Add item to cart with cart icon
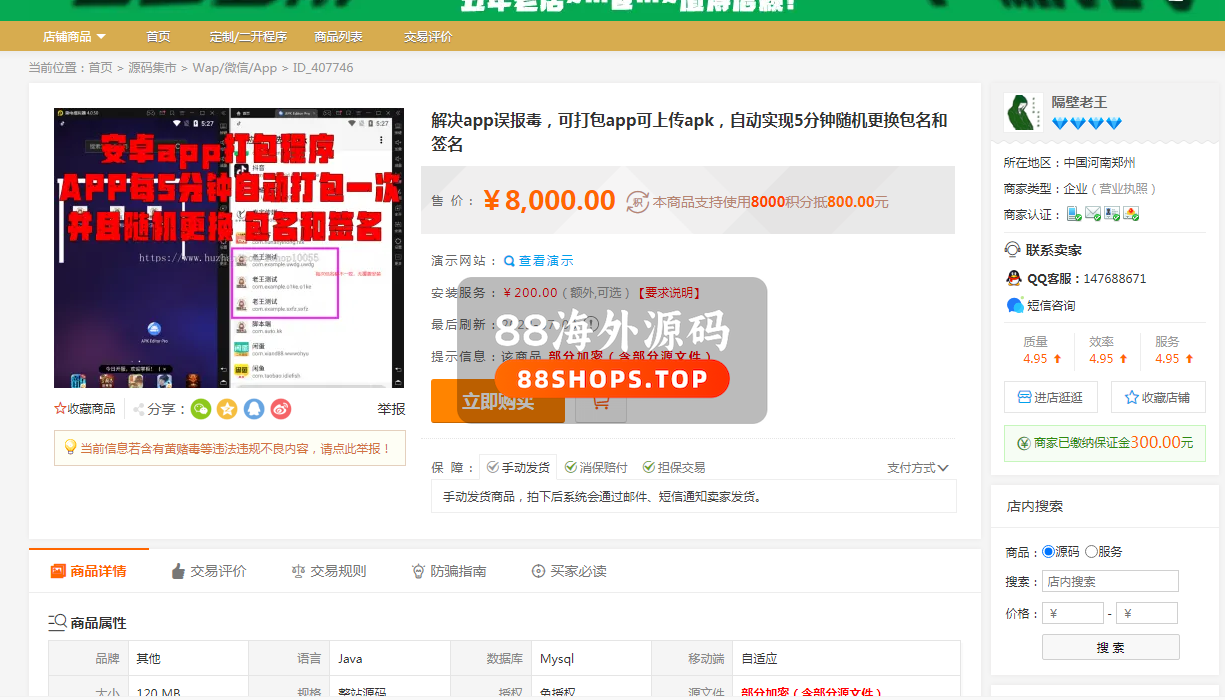Screen dimensions: 1225x700 coord(600,401)
